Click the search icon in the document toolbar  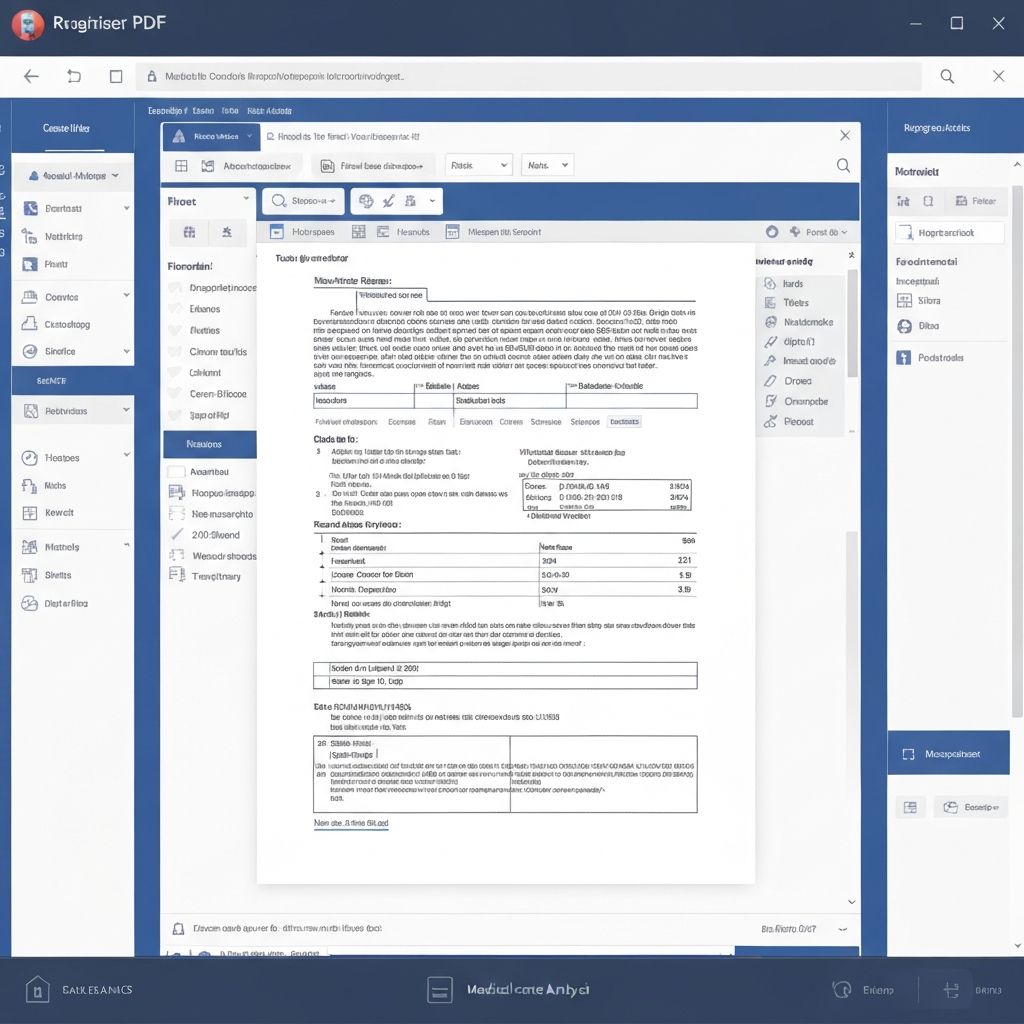pyautogui.click(x=843, y=166)
